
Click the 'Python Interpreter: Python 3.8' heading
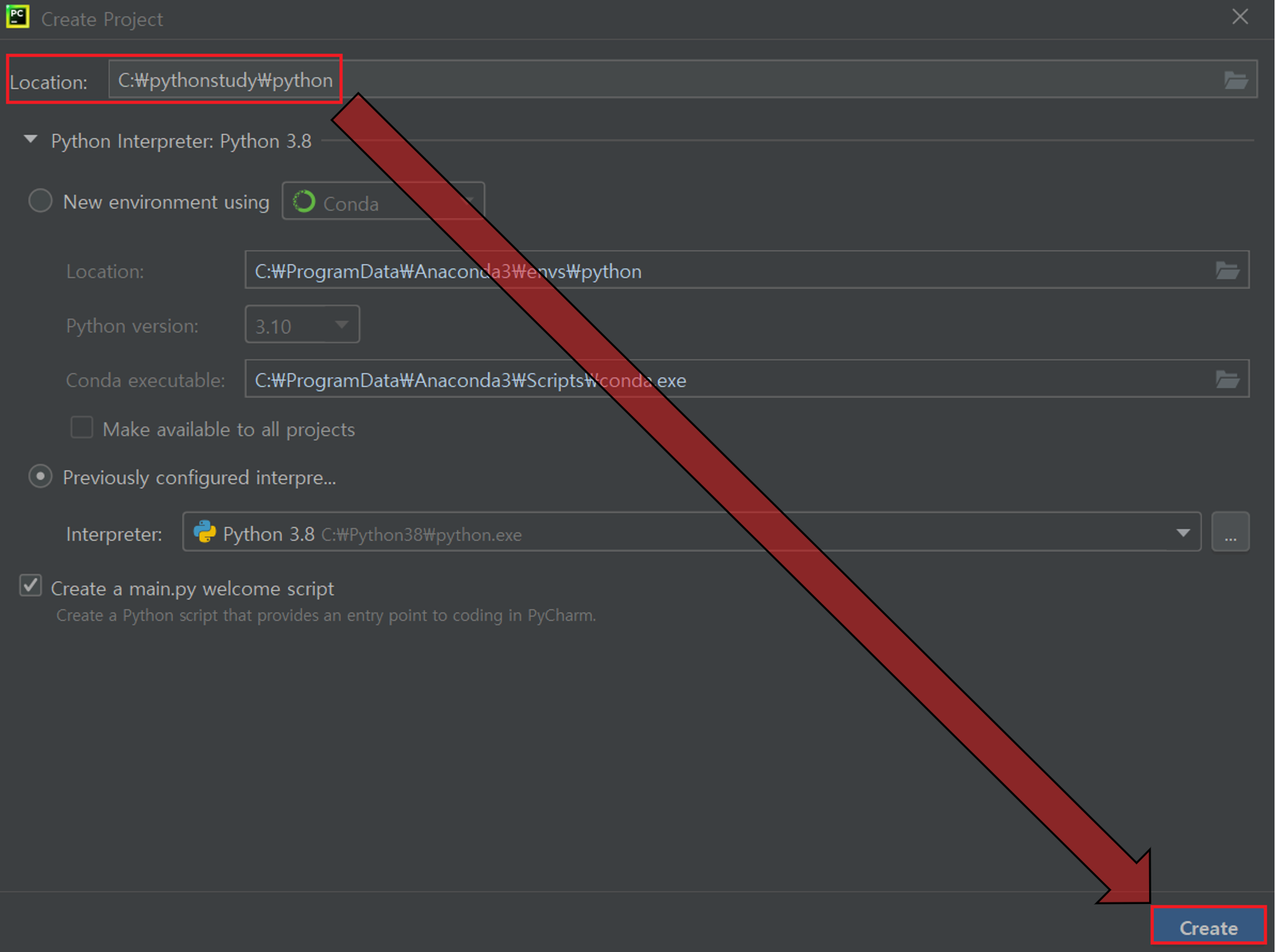tap(181, 141)
